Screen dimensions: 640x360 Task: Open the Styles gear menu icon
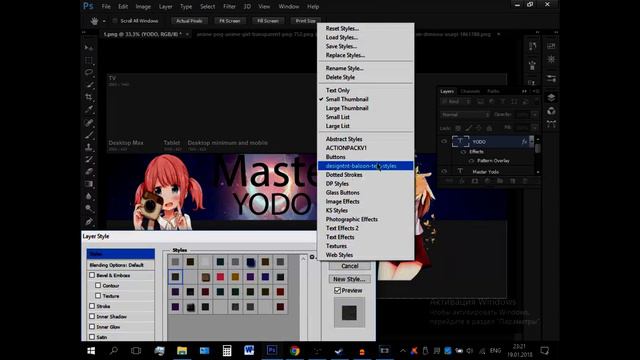313,257
